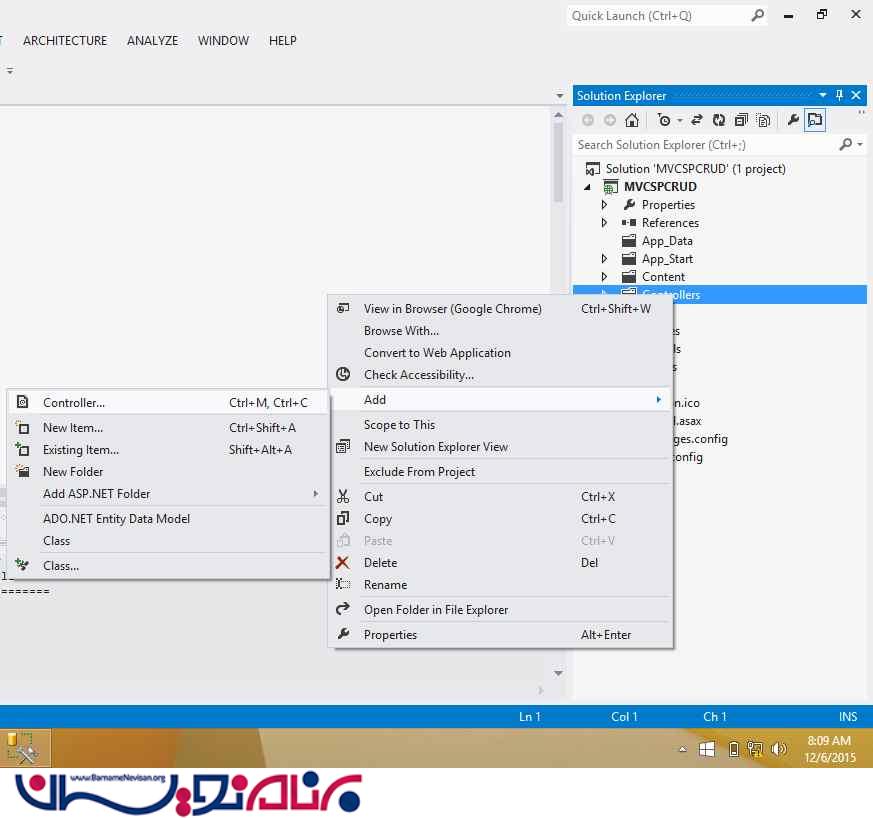873x818 pixels.
Task: Expand the App_Start folder node
Action: pos(604,259)
